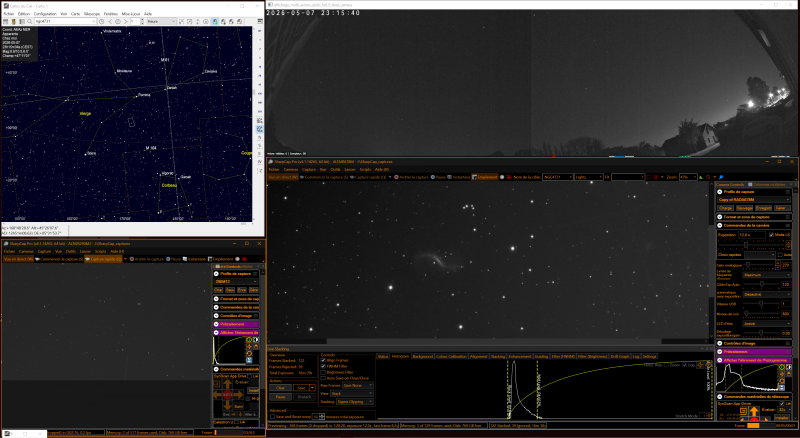Open the search icon in Cartes du Ciel
Screen dimensions: 800x438
[30, 21]
